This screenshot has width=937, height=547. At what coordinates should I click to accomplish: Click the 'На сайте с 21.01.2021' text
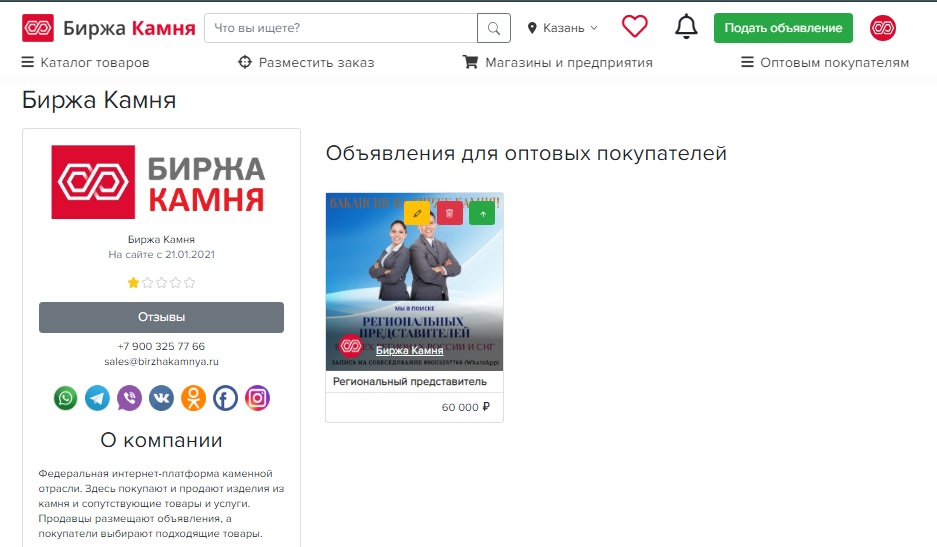coord(161,254)
